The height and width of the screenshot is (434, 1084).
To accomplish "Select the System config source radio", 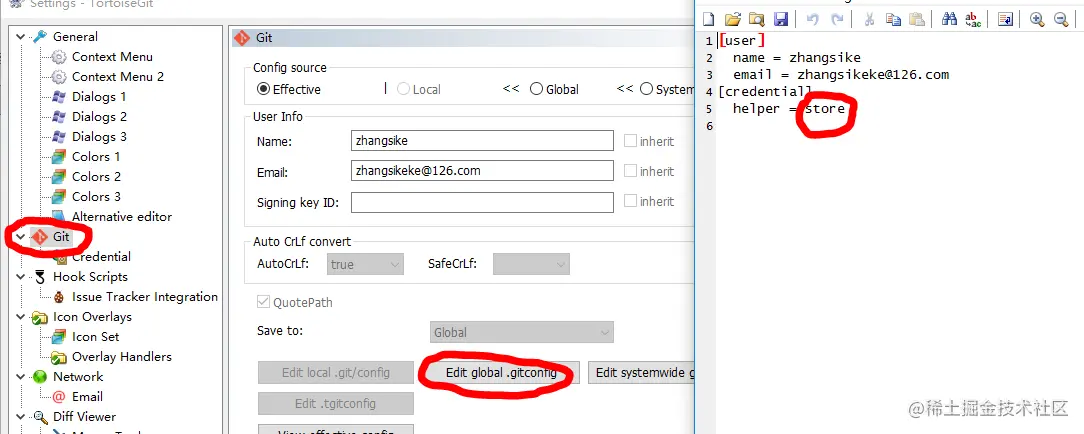I will click(646, 89).
